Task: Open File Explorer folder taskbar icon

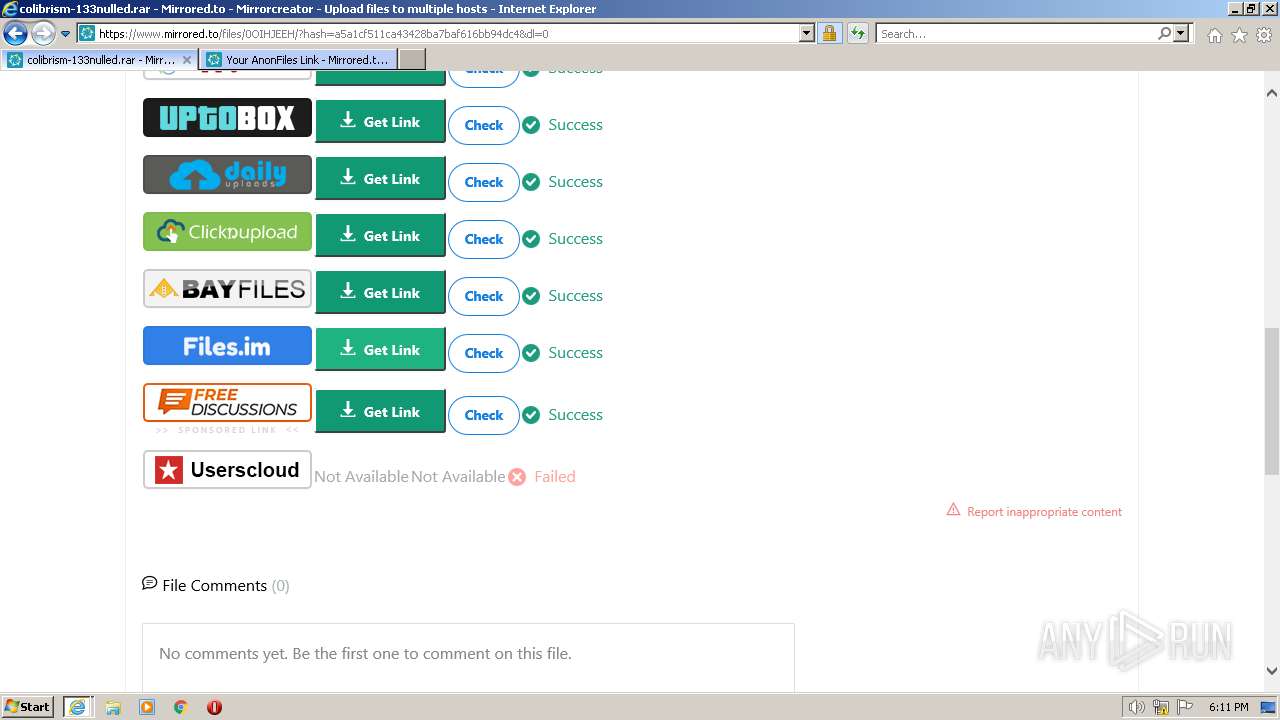Action: (113, 707)
